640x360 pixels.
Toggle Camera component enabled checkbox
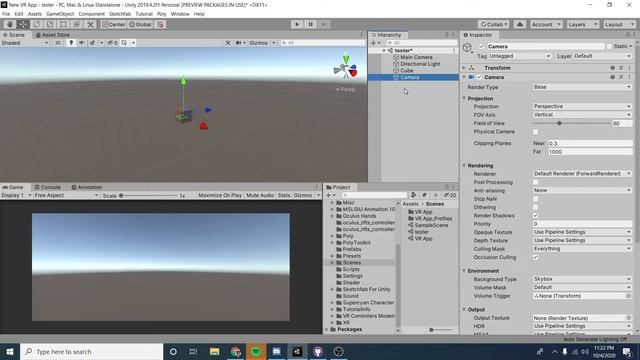[480, 77]
